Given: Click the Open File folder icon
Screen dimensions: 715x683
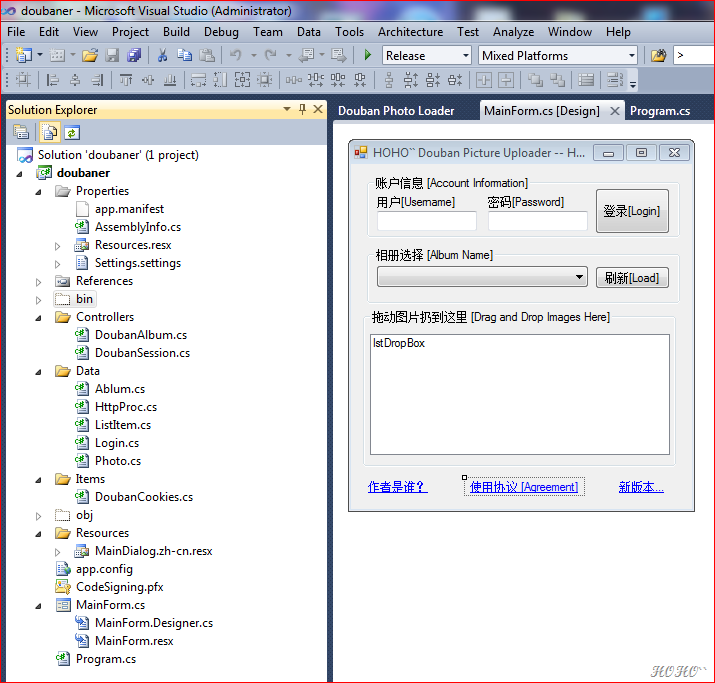Looking at the screenshot, I should (90, 55).
